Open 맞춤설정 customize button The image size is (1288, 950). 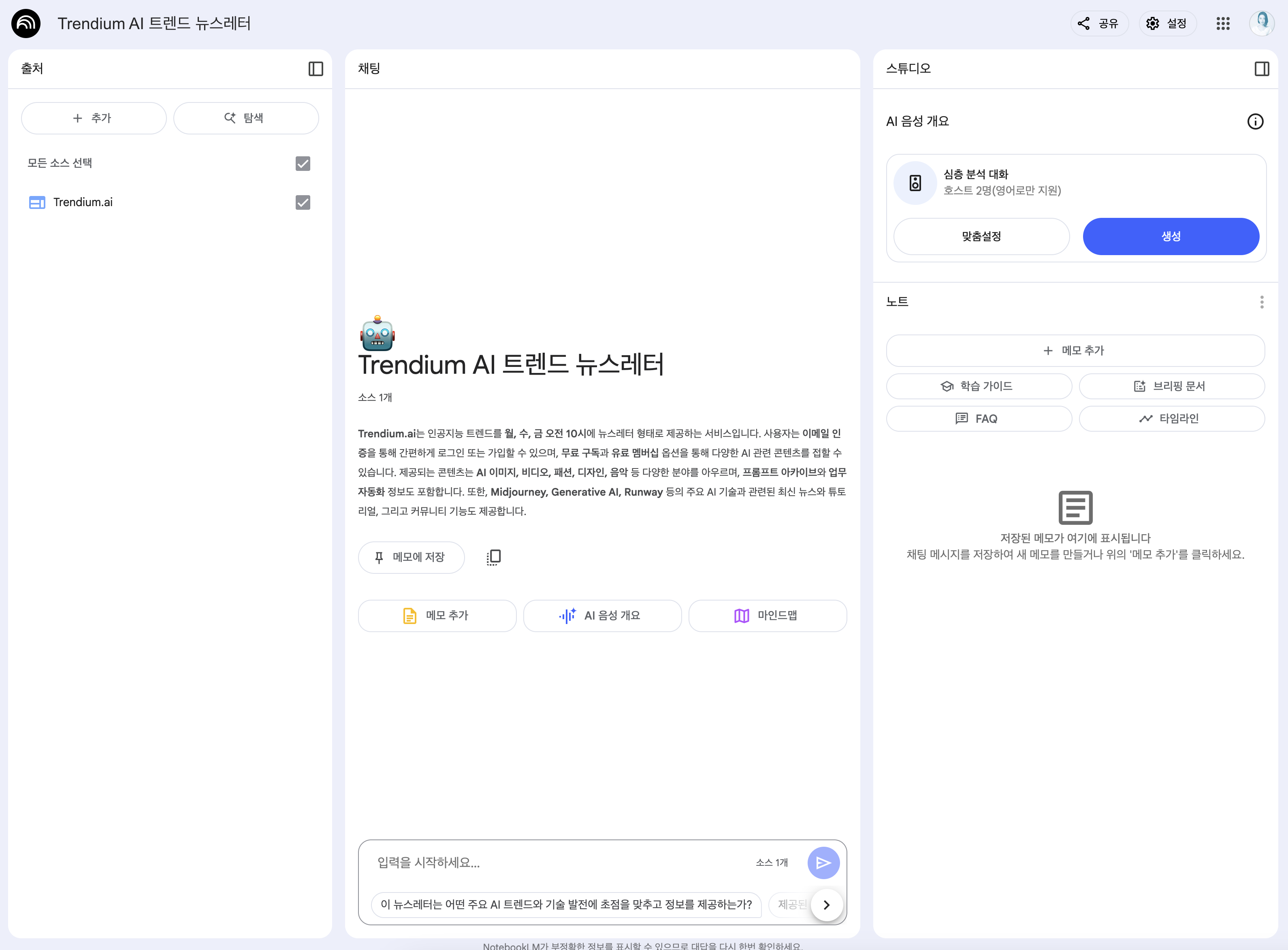981,236
